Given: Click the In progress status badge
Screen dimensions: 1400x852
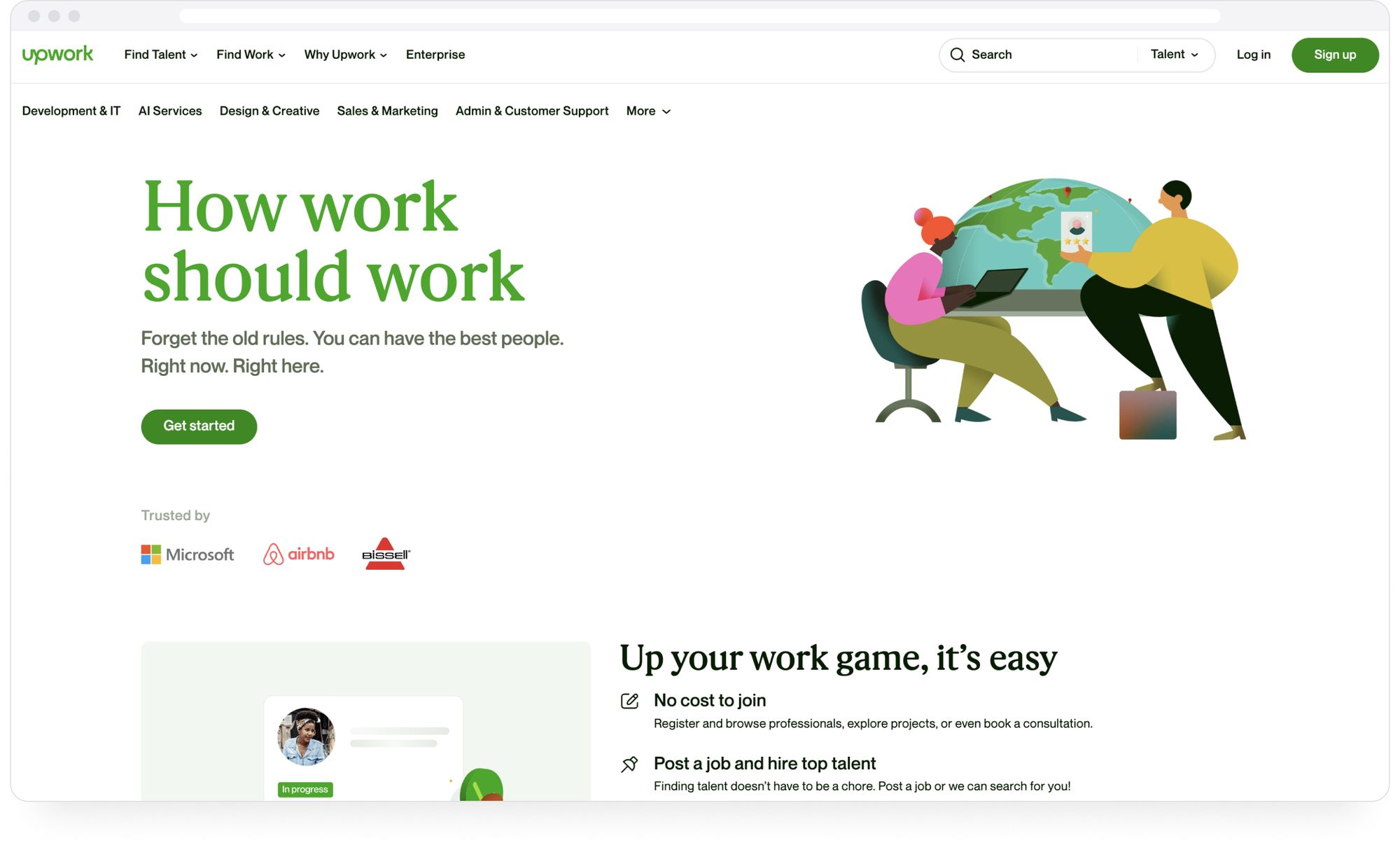Looking at the screenshot, I should (303, 789).
